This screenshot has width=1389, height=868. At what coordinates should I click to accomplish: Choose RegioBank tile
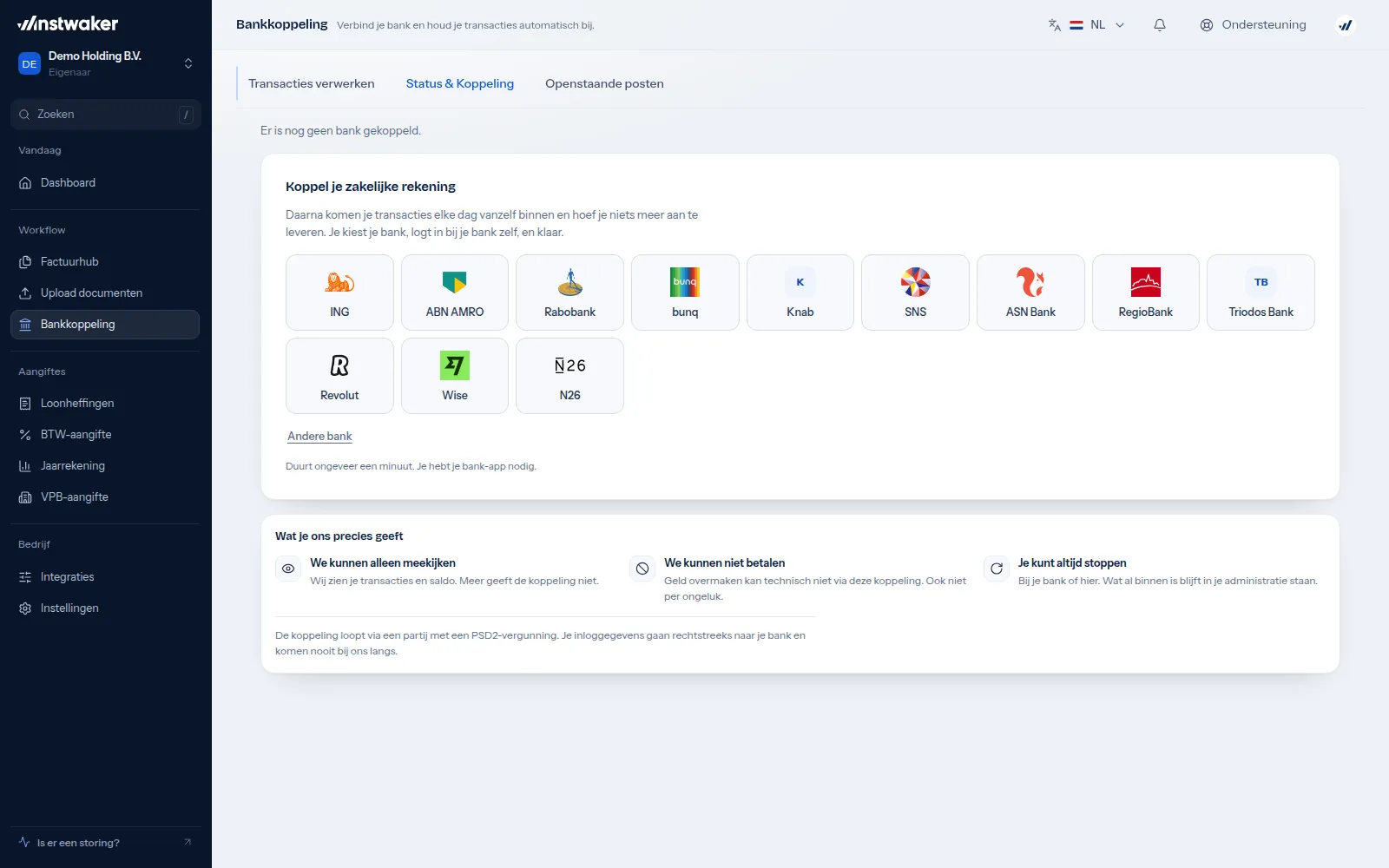[1146, 293]
